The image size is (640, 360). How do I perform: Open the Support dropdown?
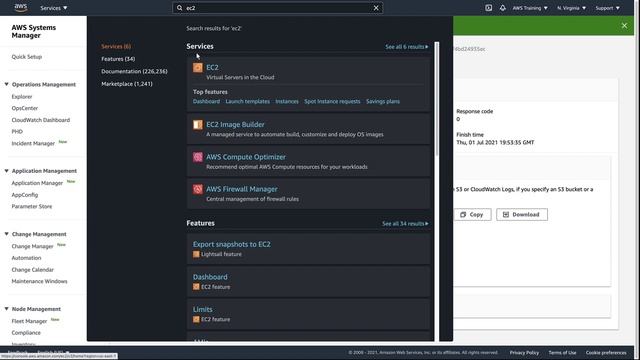tap(607, 8)
